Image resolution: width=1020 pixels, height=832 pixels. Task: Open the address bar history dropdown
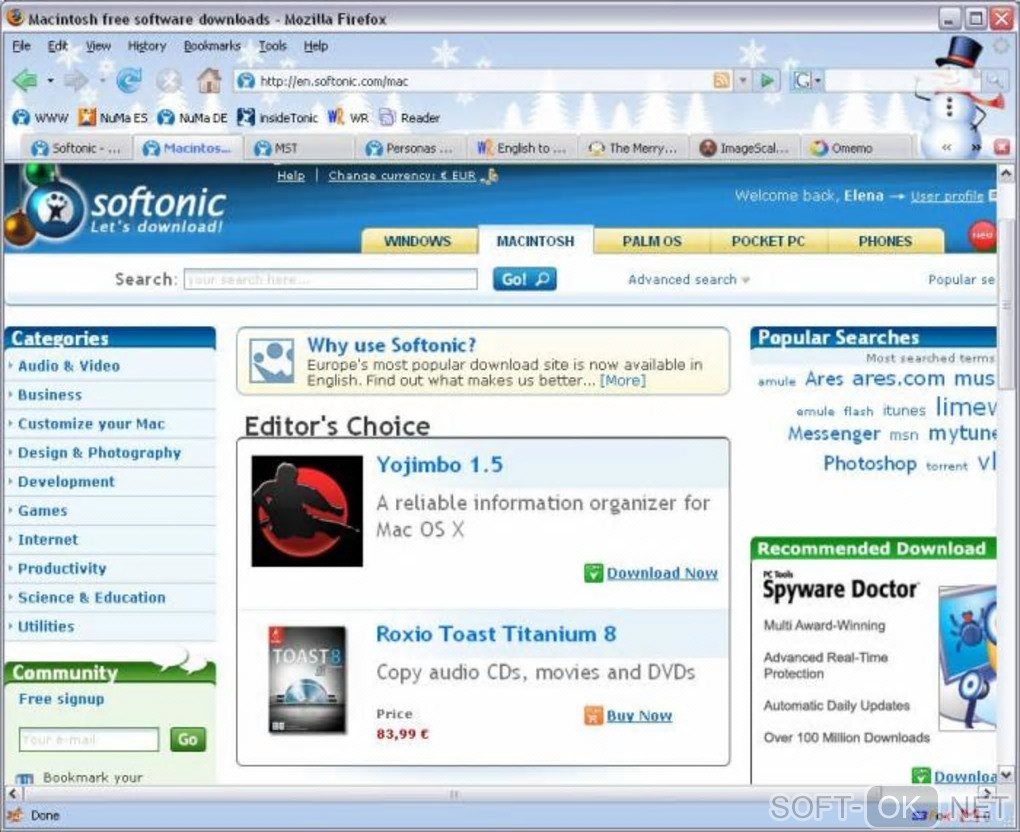point(743,81)
